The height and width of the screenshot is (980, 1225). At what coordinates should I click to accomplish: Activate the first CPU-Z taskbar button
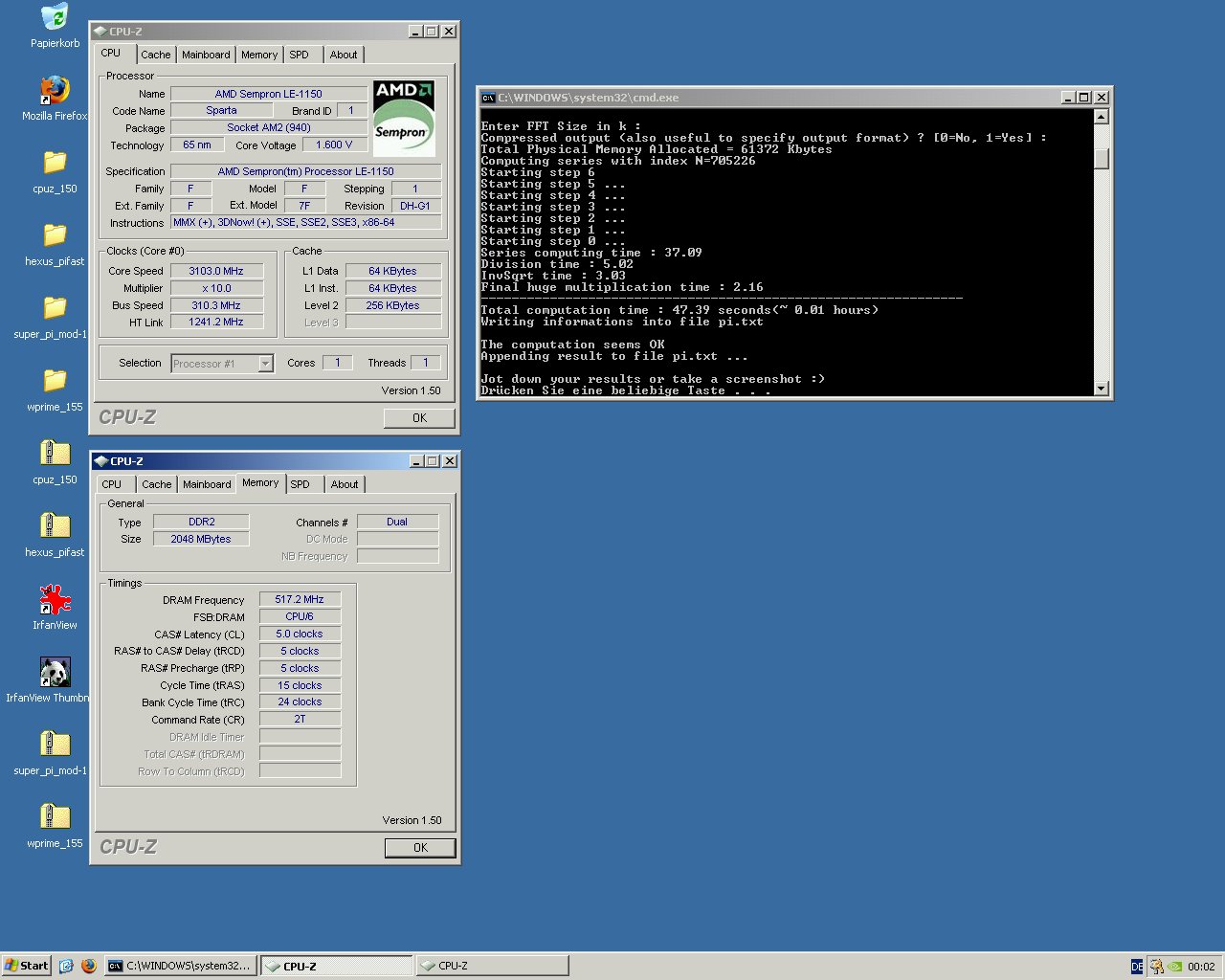(x=337, y=966)
